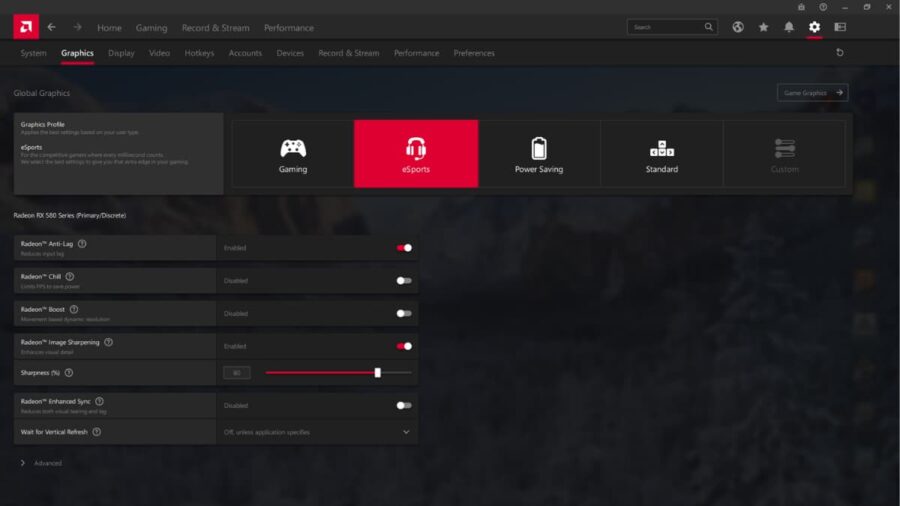Select the Gaming profile controller icon

pyautogui.click(x=293, y=154)
